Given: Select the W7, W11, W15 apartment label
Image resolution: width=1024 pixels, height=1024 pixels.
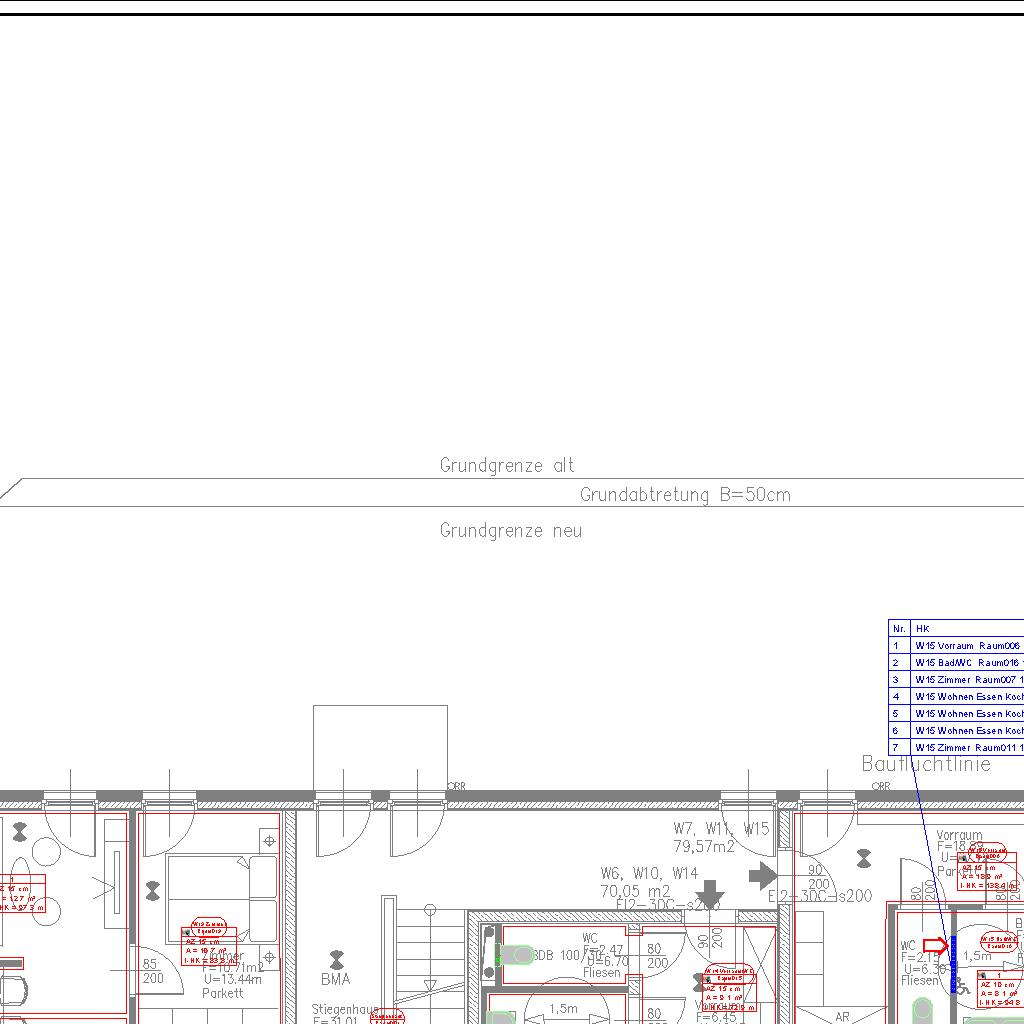Looking at the screenshot, I should [720, 829].
